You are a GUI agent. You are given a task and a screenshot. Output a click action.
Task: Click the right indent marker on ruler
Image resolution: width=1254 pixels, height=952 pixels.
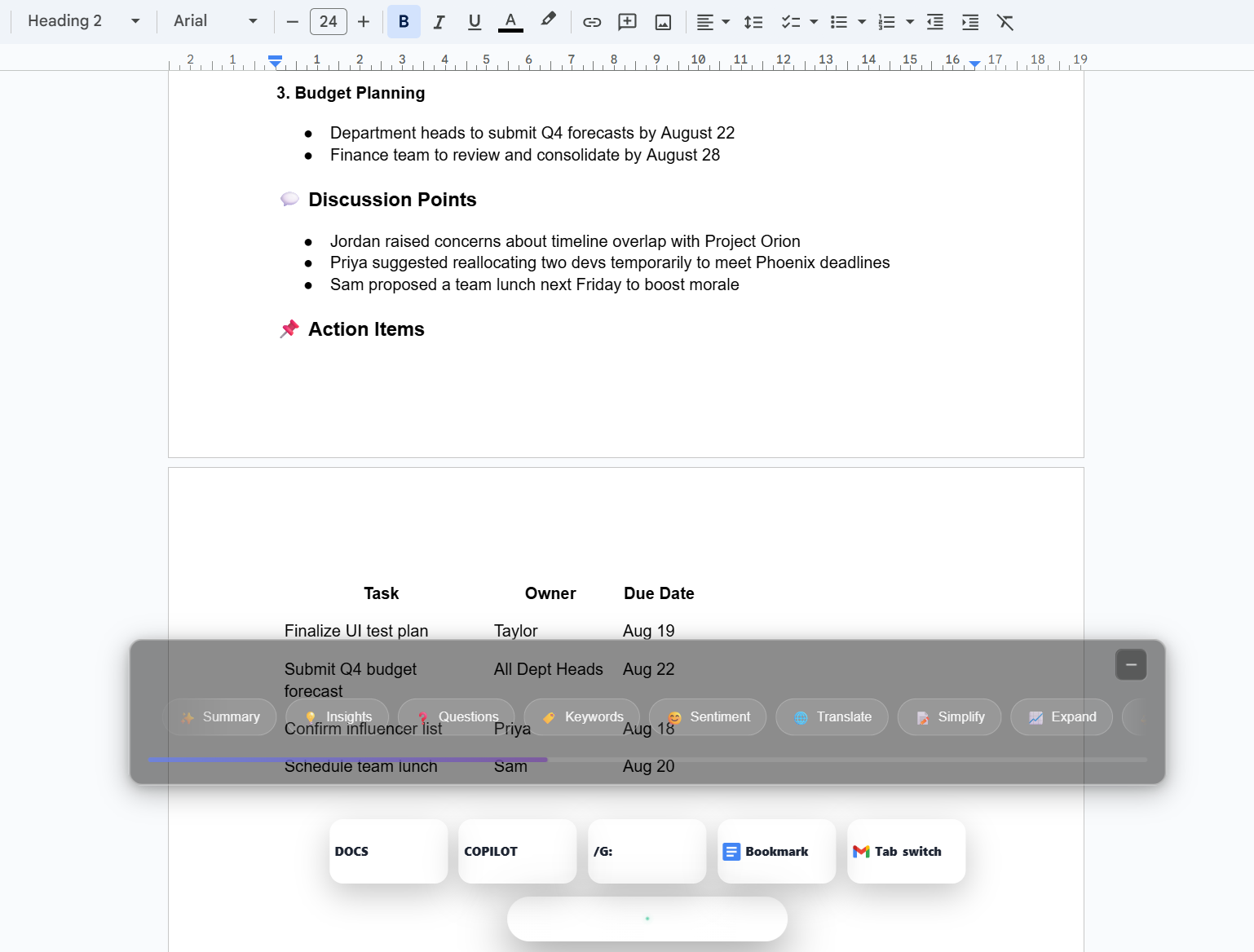click(x=974, y=64)
